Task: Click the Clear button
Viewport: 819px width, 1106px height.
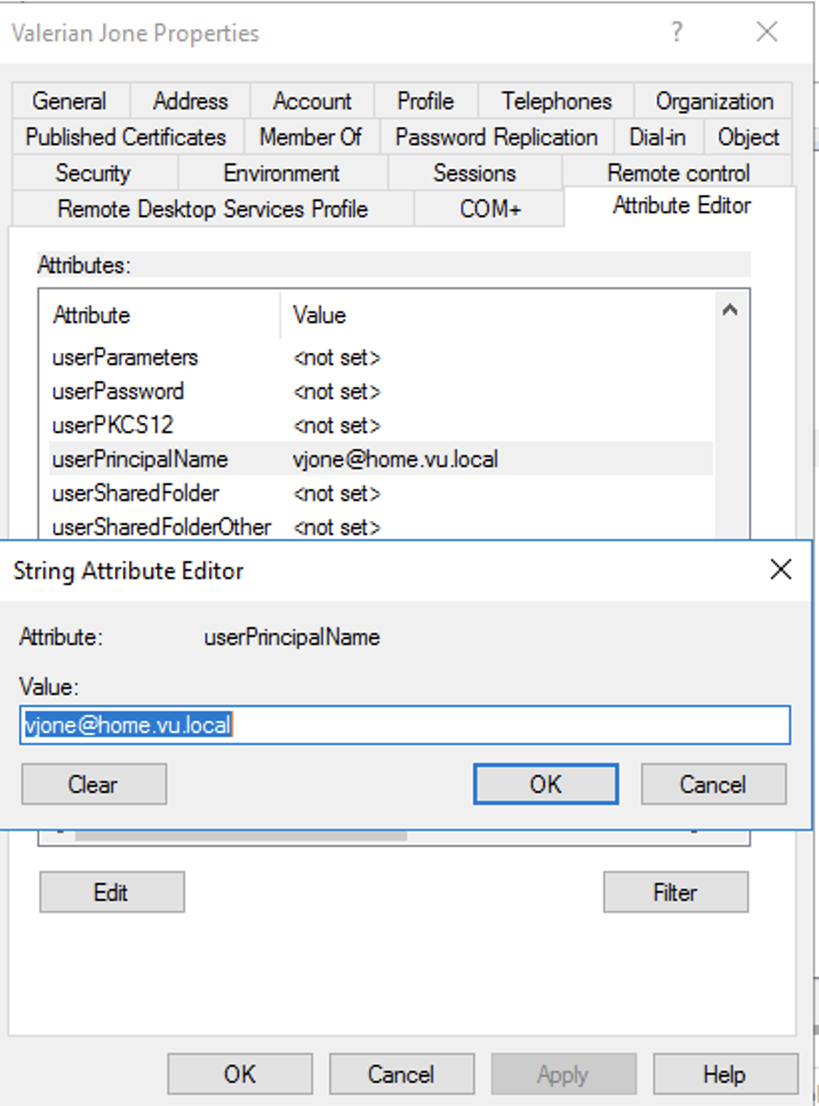Action: tap(93, 785)
